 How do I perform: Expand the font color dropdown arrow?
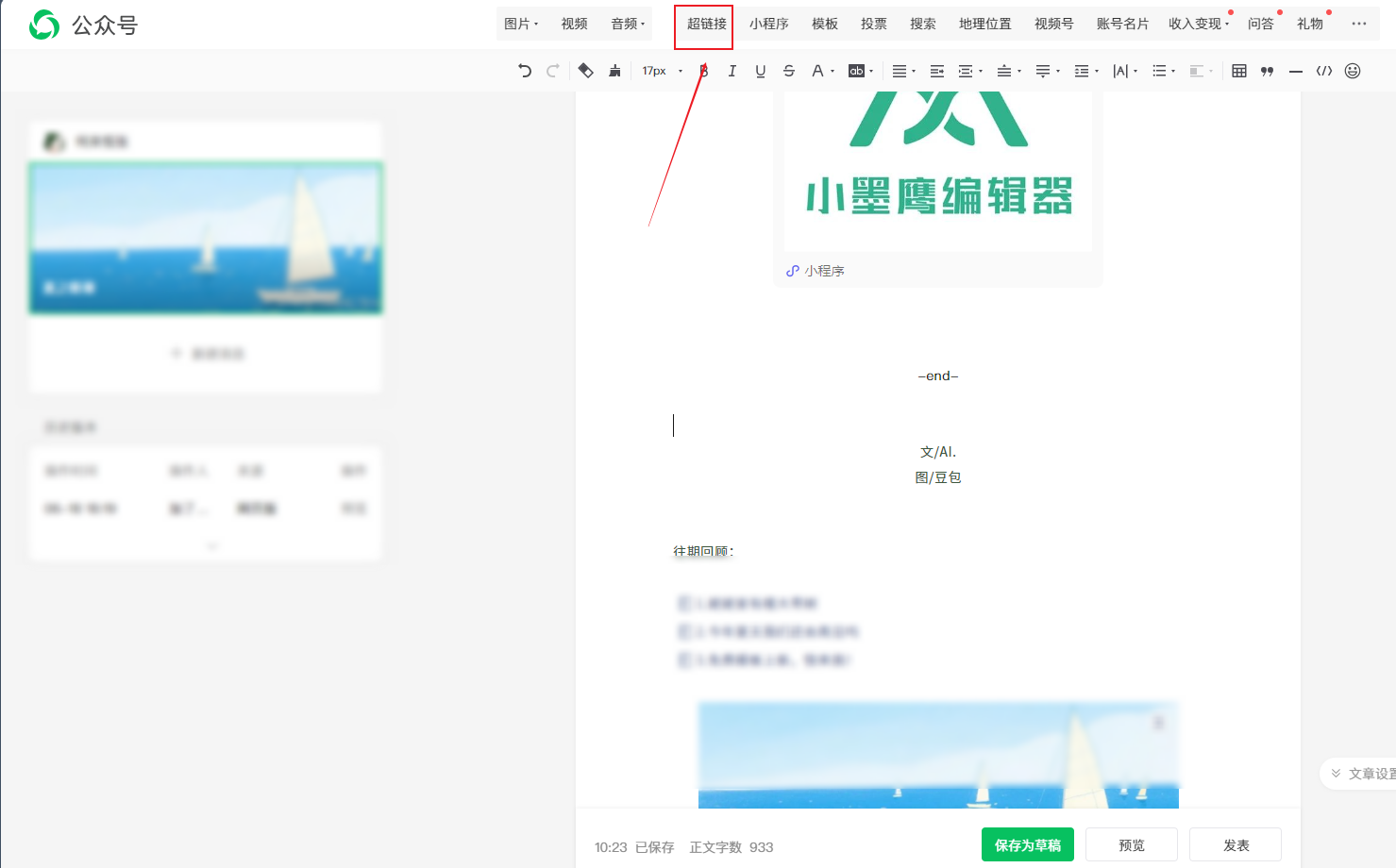click(833, 71)
